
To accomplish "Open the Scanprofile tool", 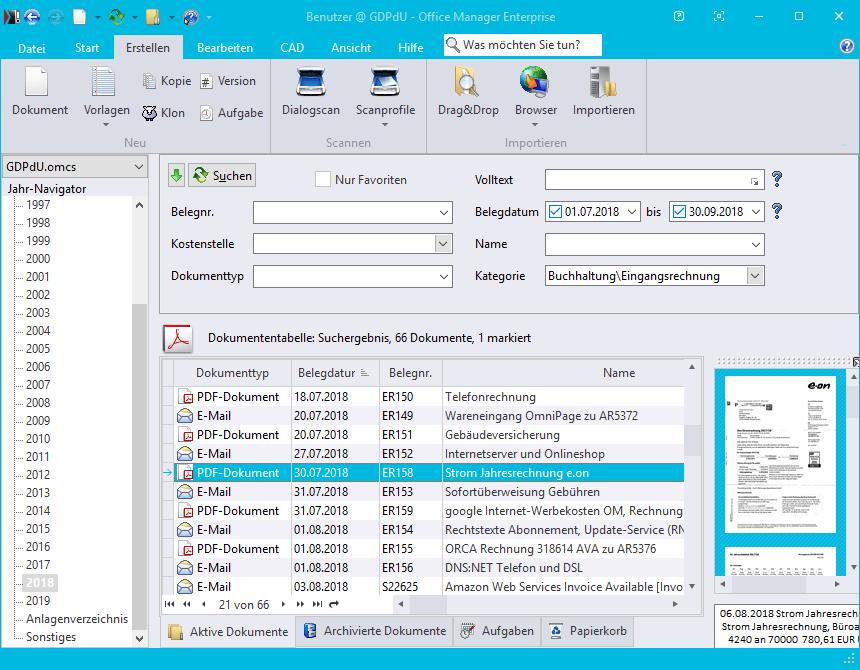I will click(x=385, y=83).
